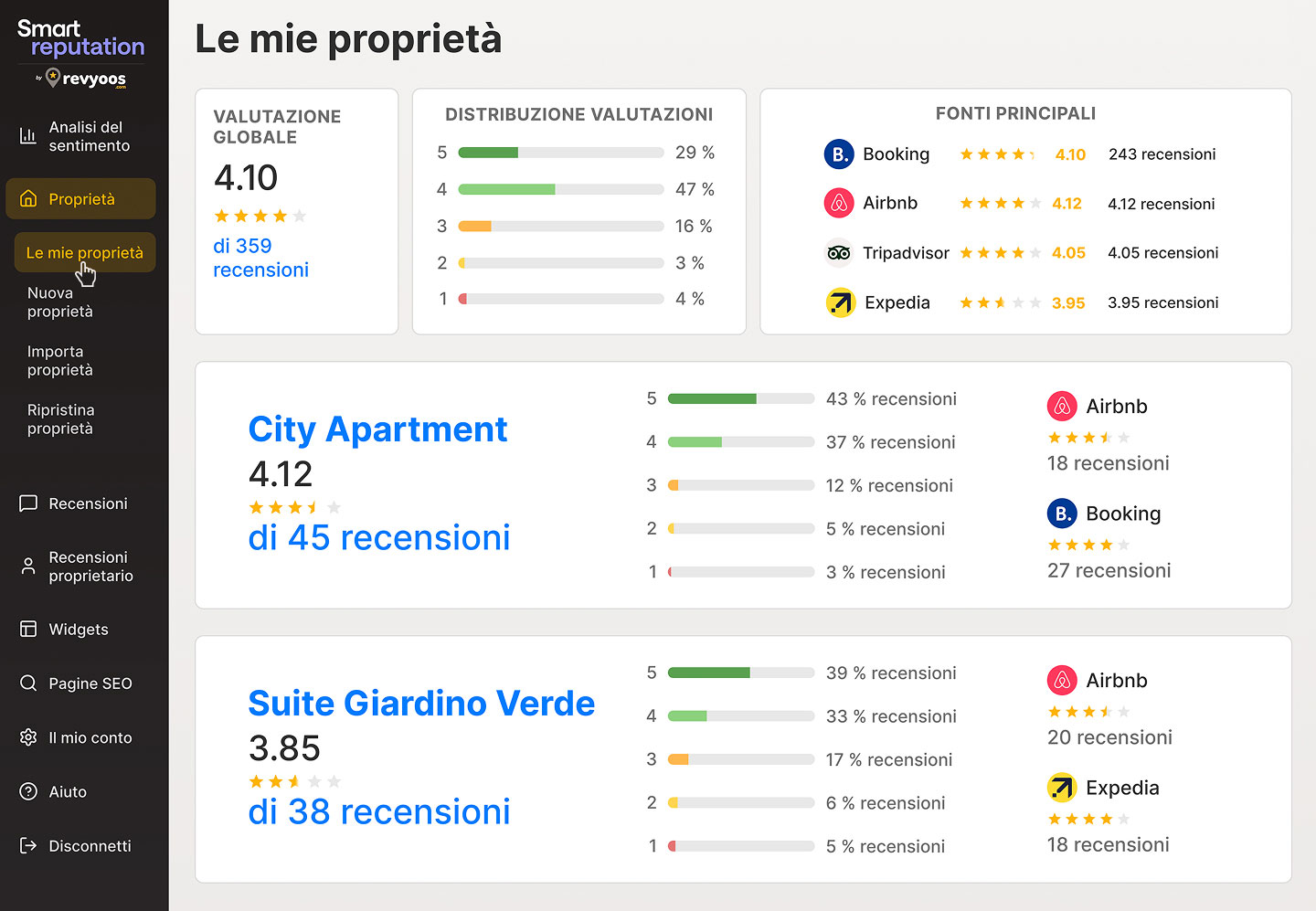1316x911 pixels.
Task: Click the 'di 359 recensioni' global link
Action: click(x=260, y=258)
